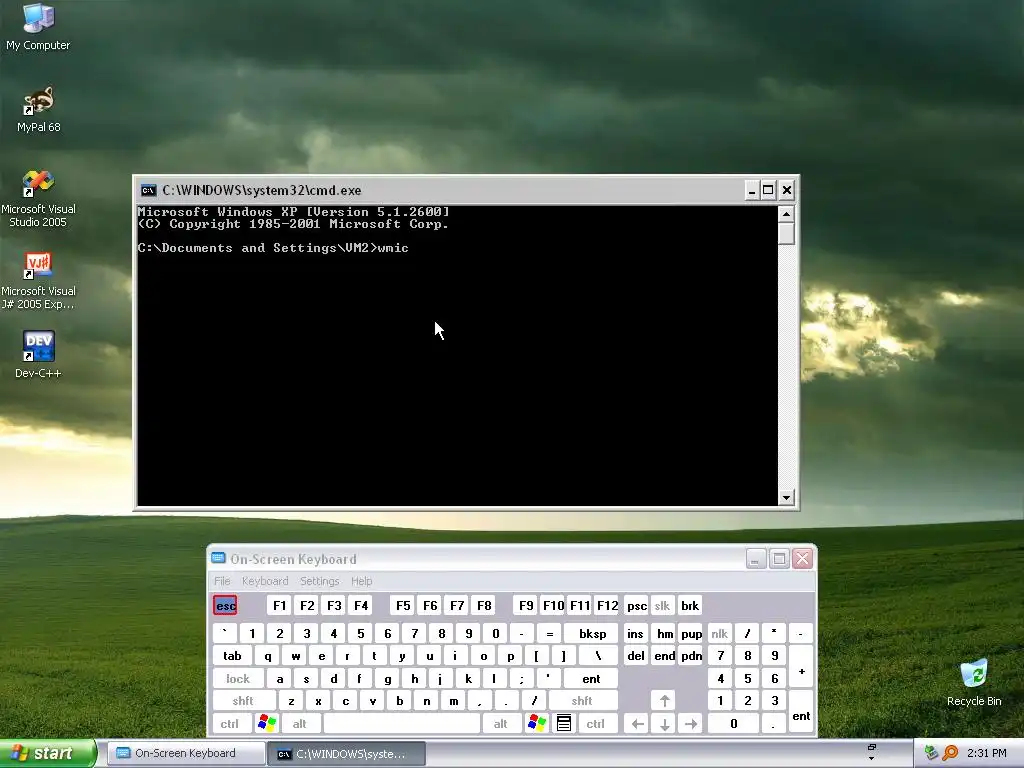
Task: Toggle right shft key on keyboard
Action: coord(582,701)
